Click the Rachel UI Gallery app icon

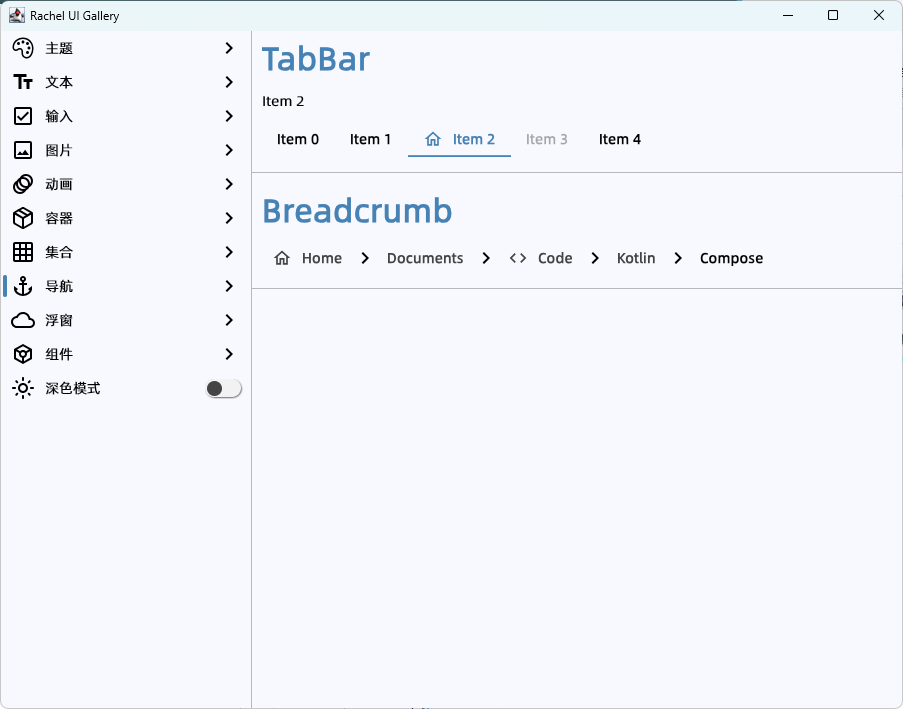(x=17, y=16)
